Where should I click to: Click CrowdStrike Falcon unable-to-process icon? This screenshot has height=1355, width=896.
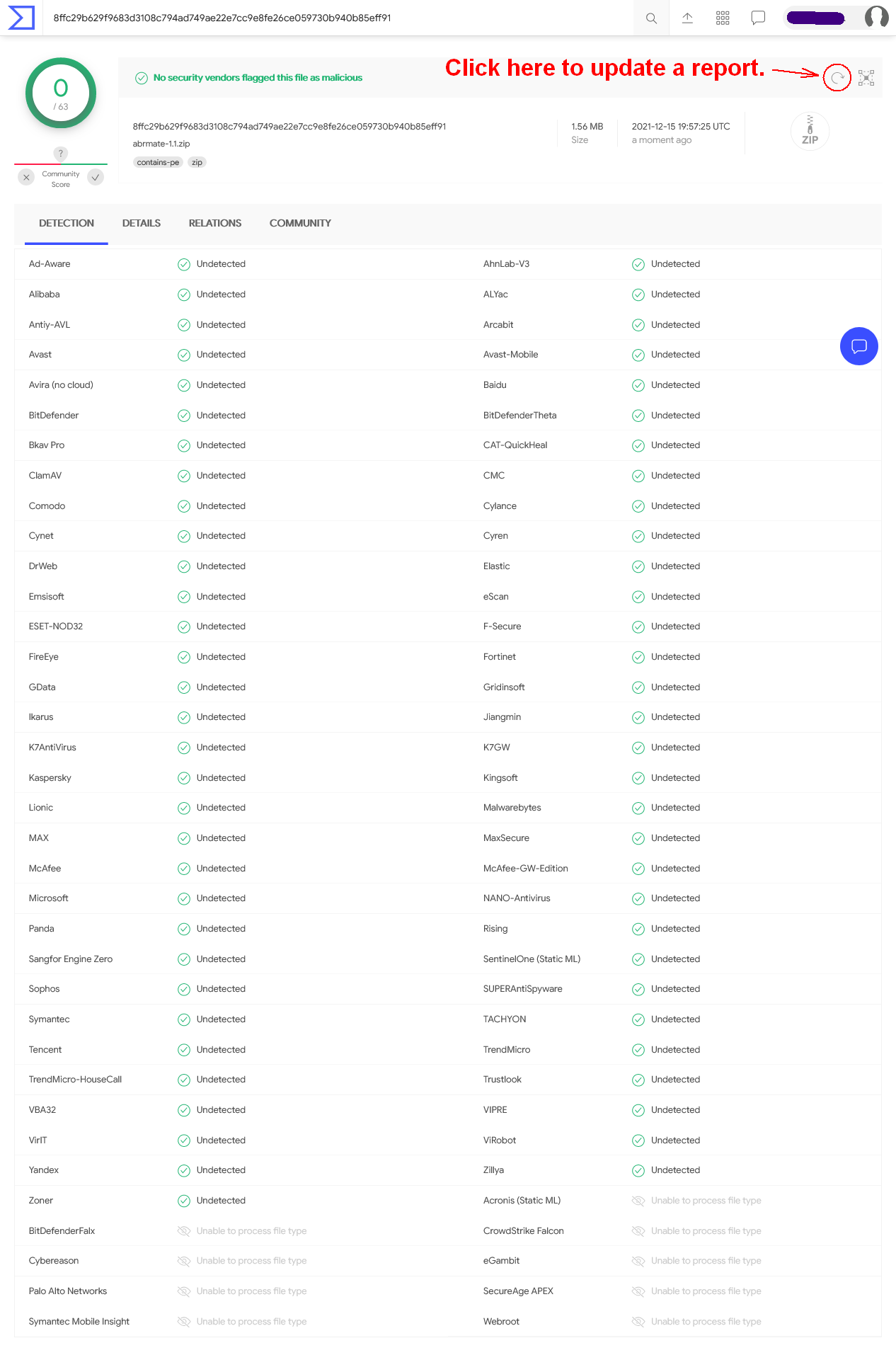(x=638, y=1231)
